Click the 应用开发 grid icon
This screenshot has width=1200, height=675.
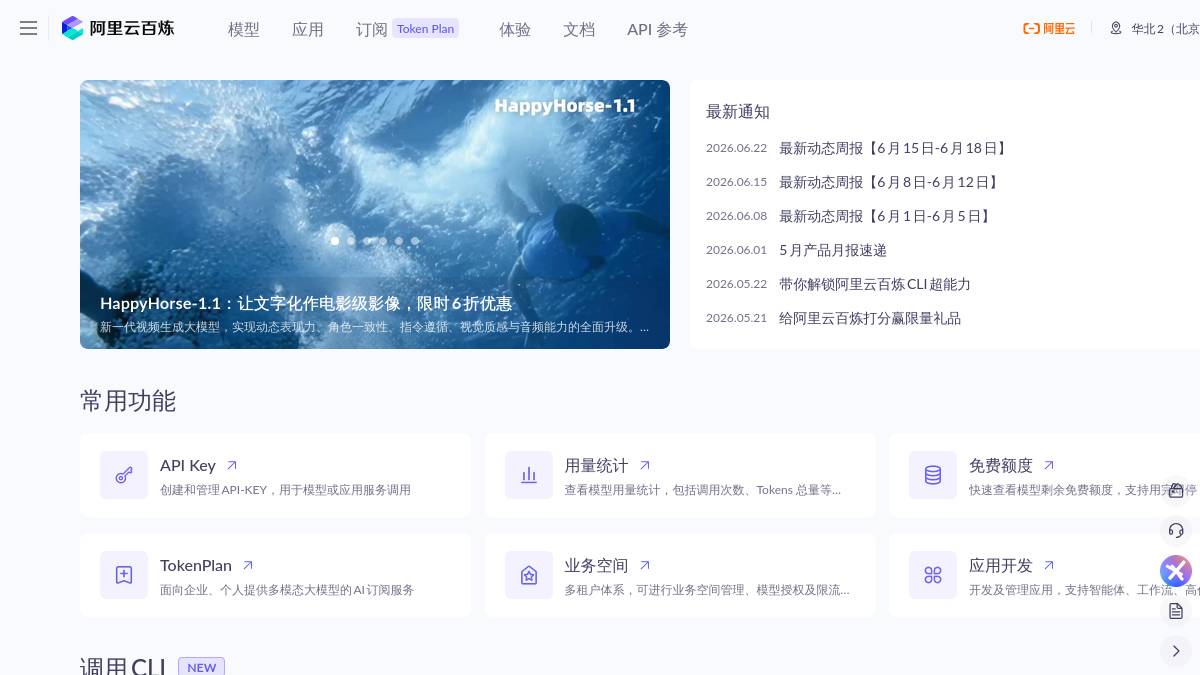tap(933, 575)
